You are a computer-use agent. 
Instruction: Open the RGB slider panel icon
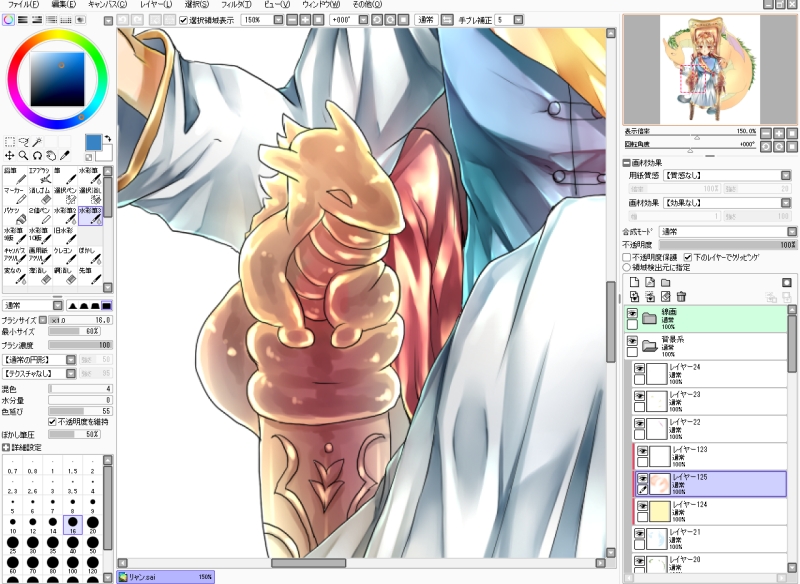(x=22, y=20)
